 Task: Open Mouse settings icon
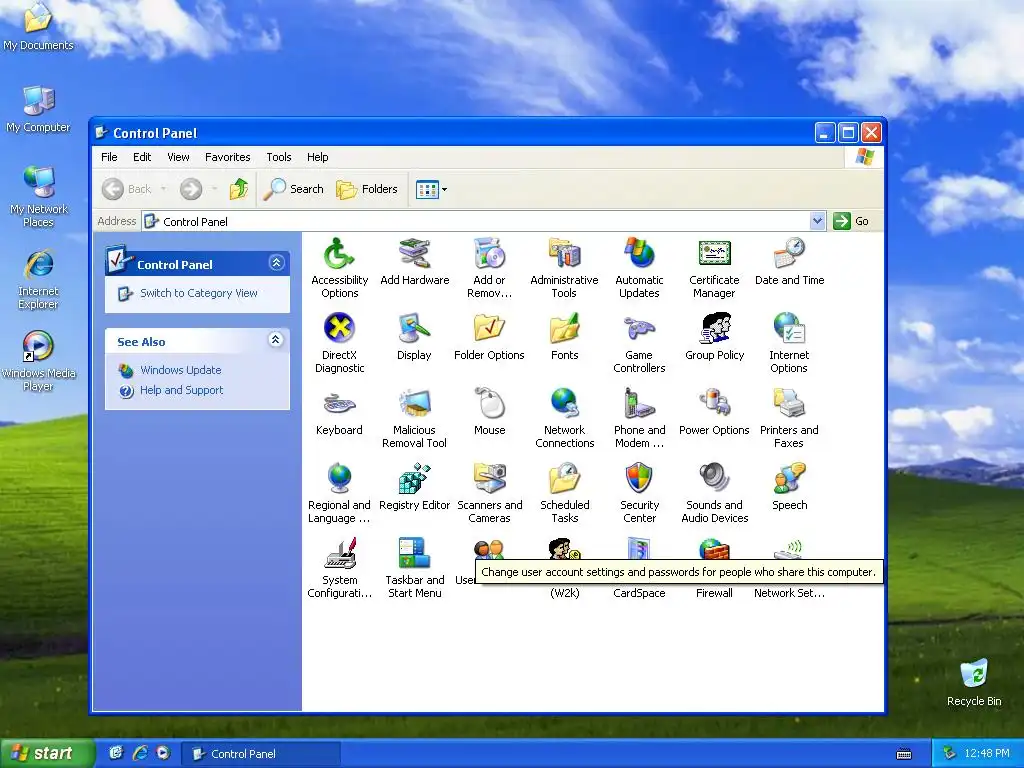point(489,404)
